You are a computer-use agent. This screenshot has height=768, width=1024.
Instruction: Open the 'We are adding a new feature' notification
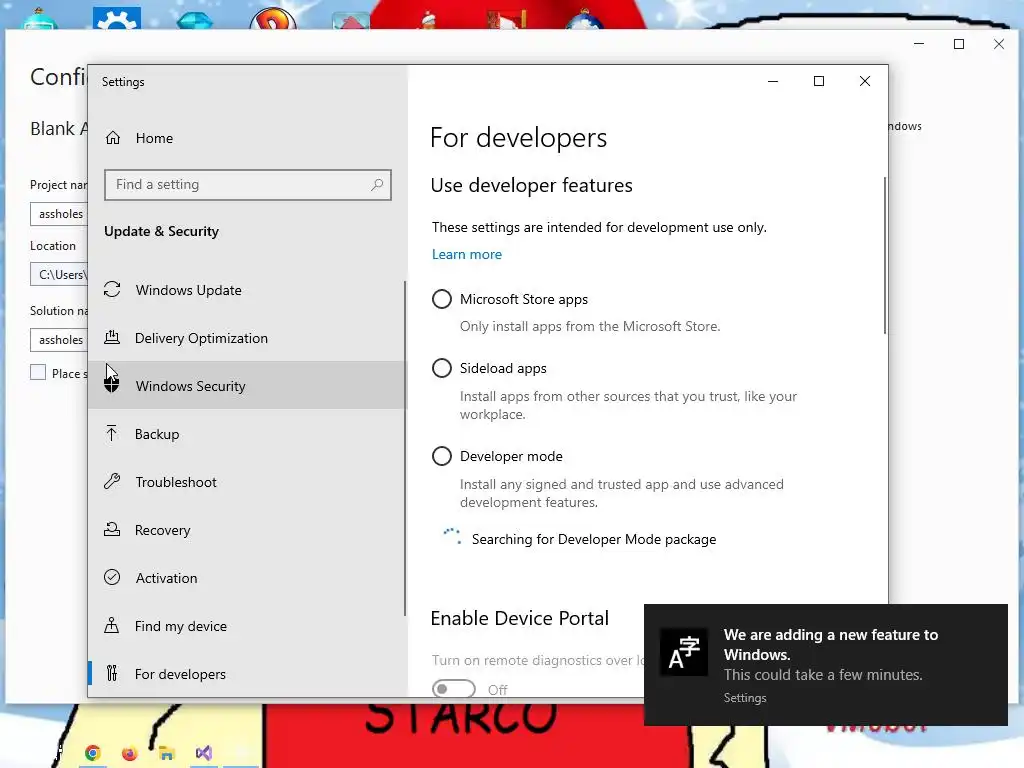[825, 664]
